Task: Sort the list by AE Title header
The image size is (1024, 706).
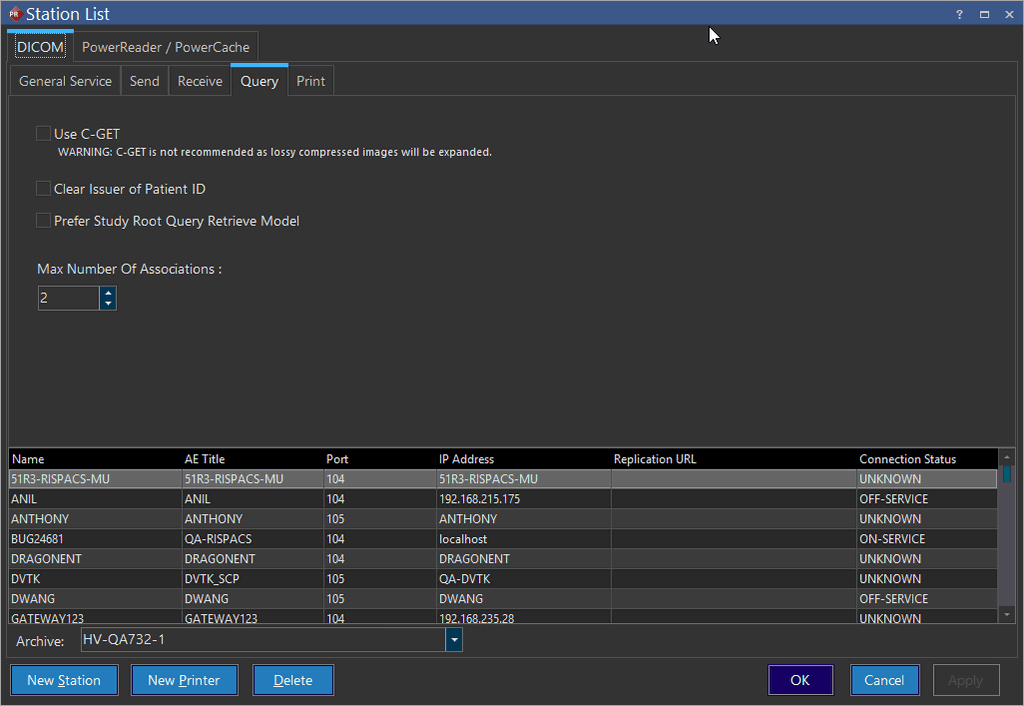Action: coord(205,459)
